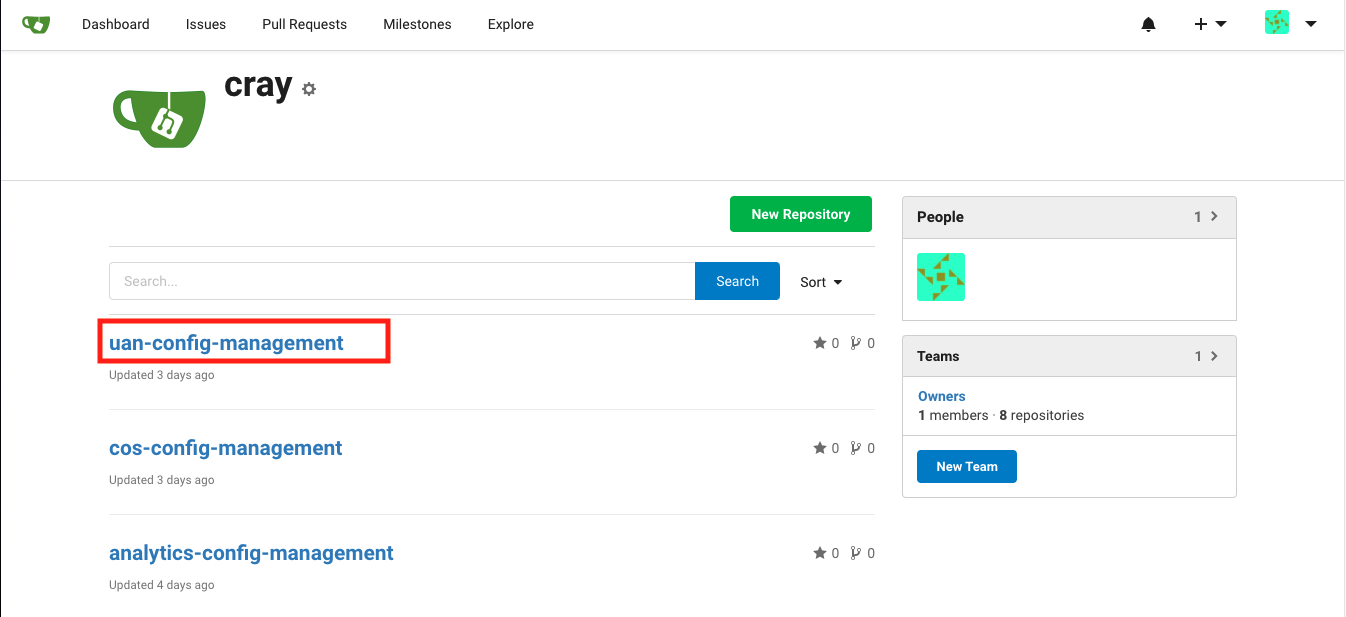Image resolution: width=1346 pixels, height=617 pixels.
Task: Click the cray member avatar under People
Action: (x=941, y=277)
